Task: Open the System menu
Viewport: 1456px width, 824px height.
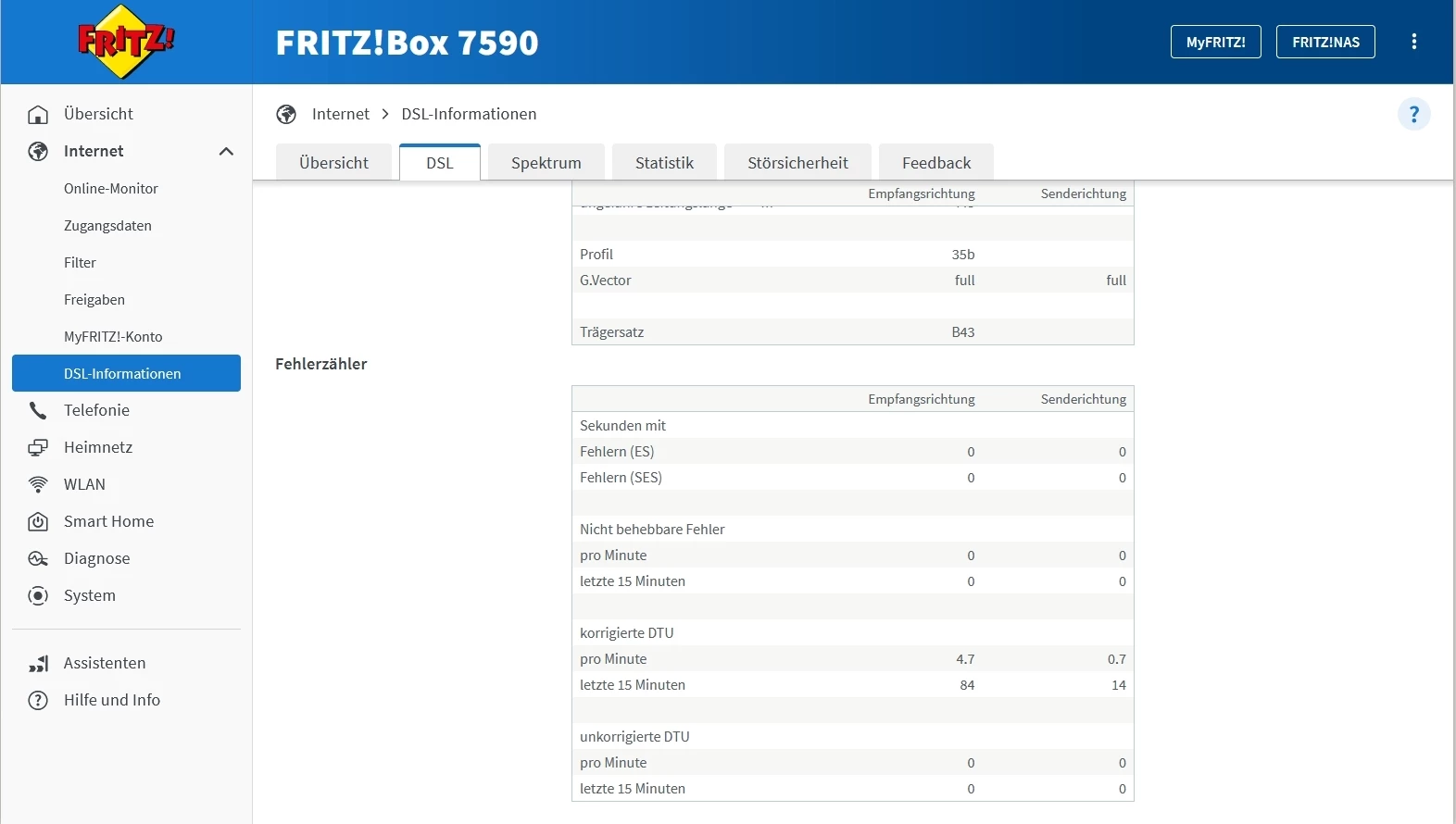Action: (126, 595)
